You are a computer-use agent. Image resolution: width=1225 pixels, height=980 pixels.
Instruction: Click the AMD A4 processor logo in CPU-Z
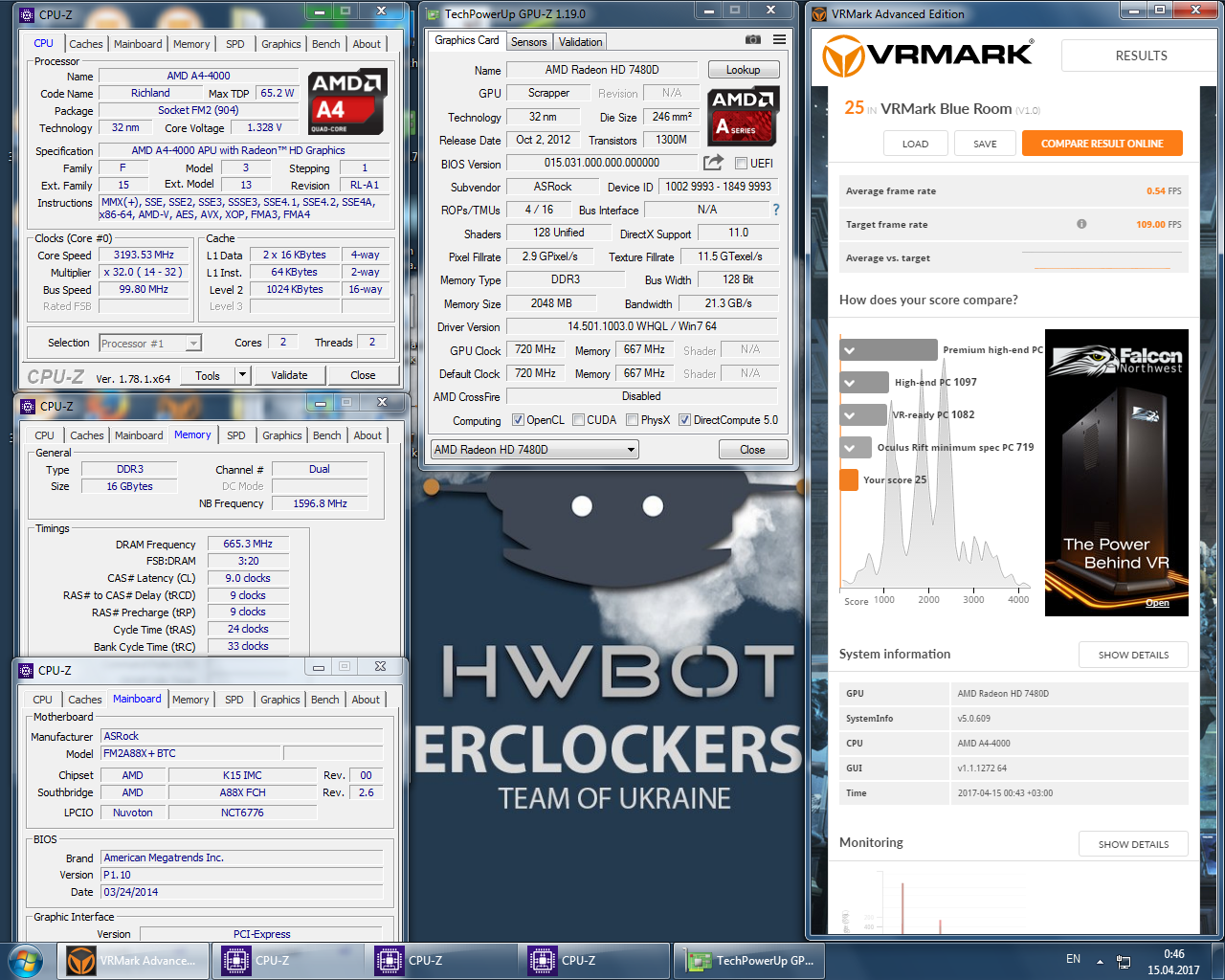[346, 101]
